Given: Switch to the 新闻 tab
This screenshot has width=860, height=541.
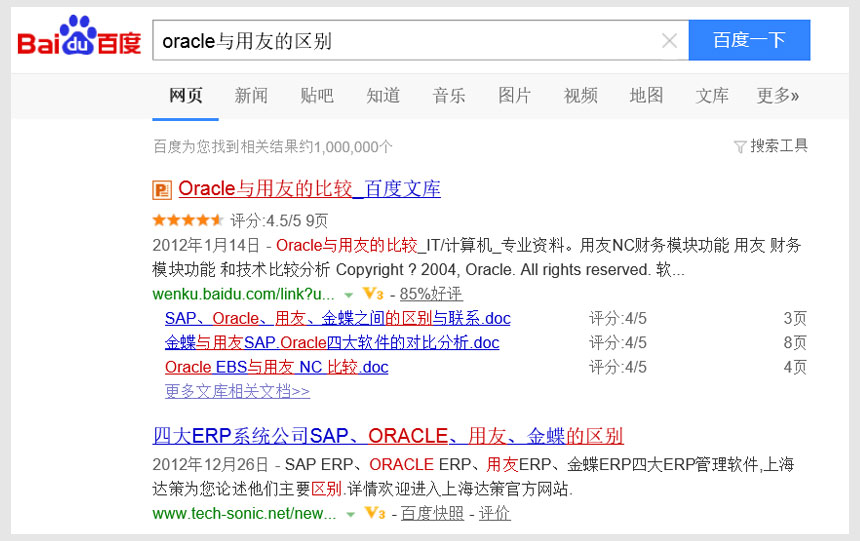Looking at the screenshot, I should click(251, 96).
